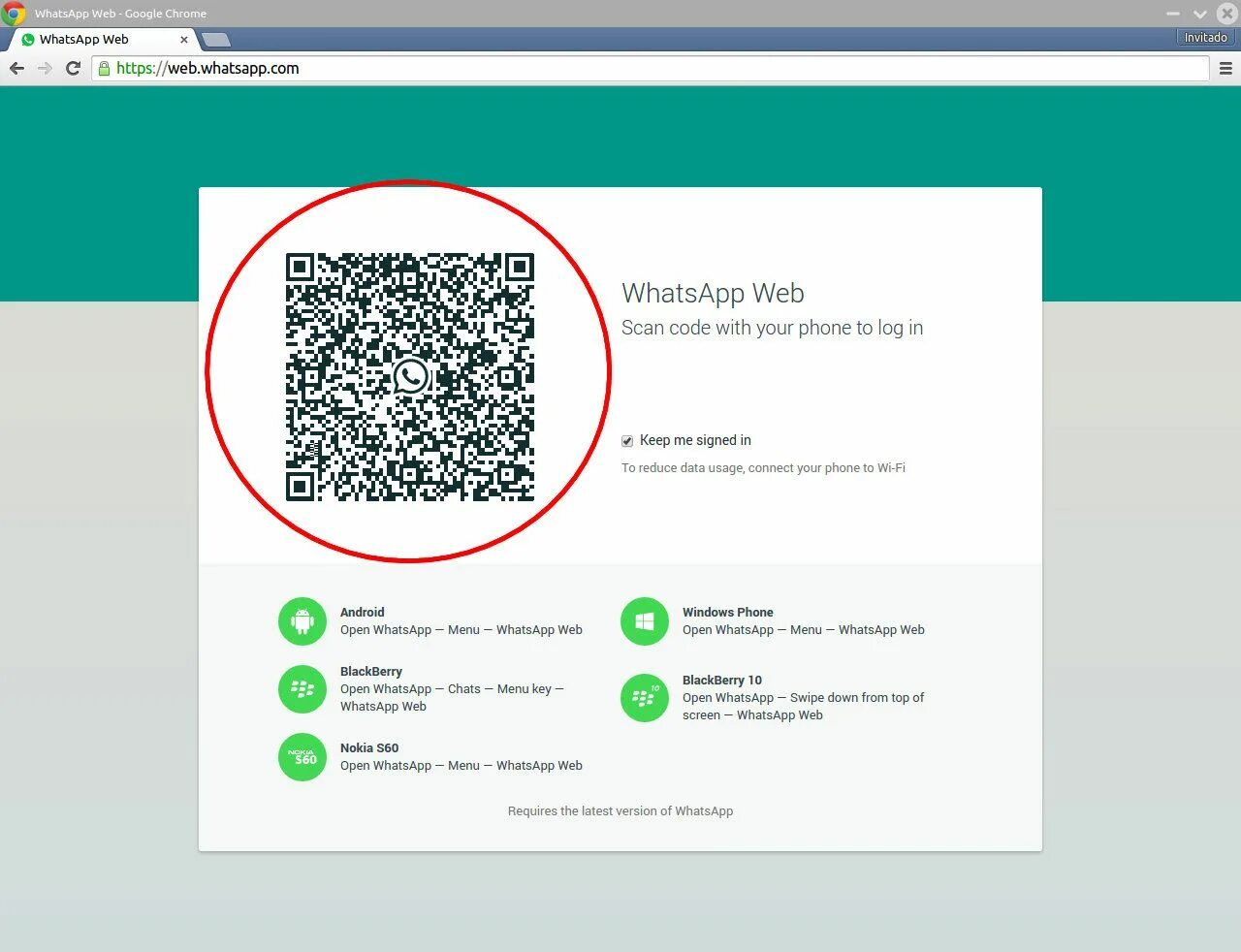
Task: Click the browser forward arrow
Action: pos(45,68)
